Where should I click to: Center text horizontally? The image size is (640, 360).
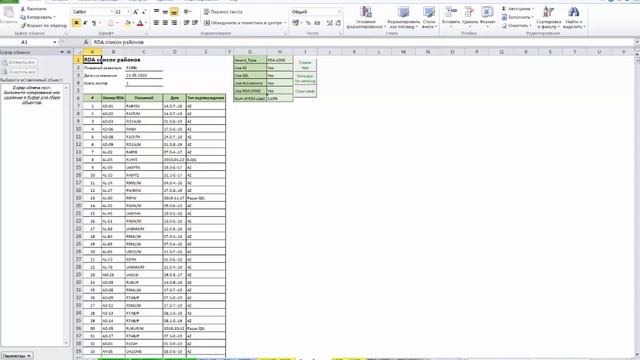point(165,23)
